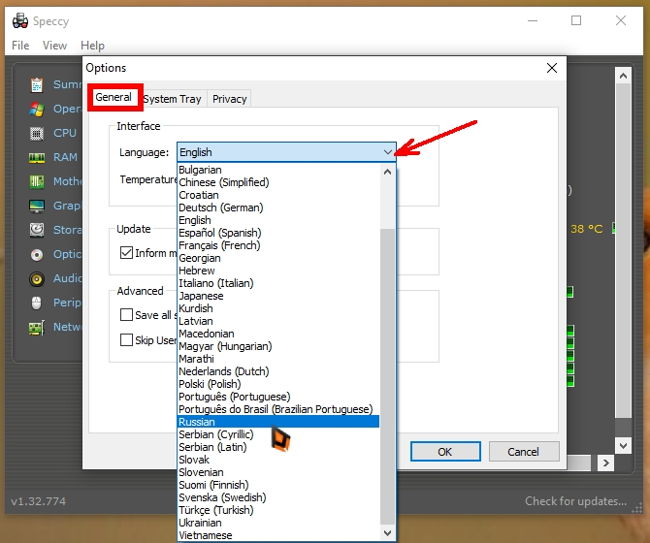The width and height of the screenshot is (650, 543).
Task: Select Suomi (Finnish) language
Action: coord(278,485)
